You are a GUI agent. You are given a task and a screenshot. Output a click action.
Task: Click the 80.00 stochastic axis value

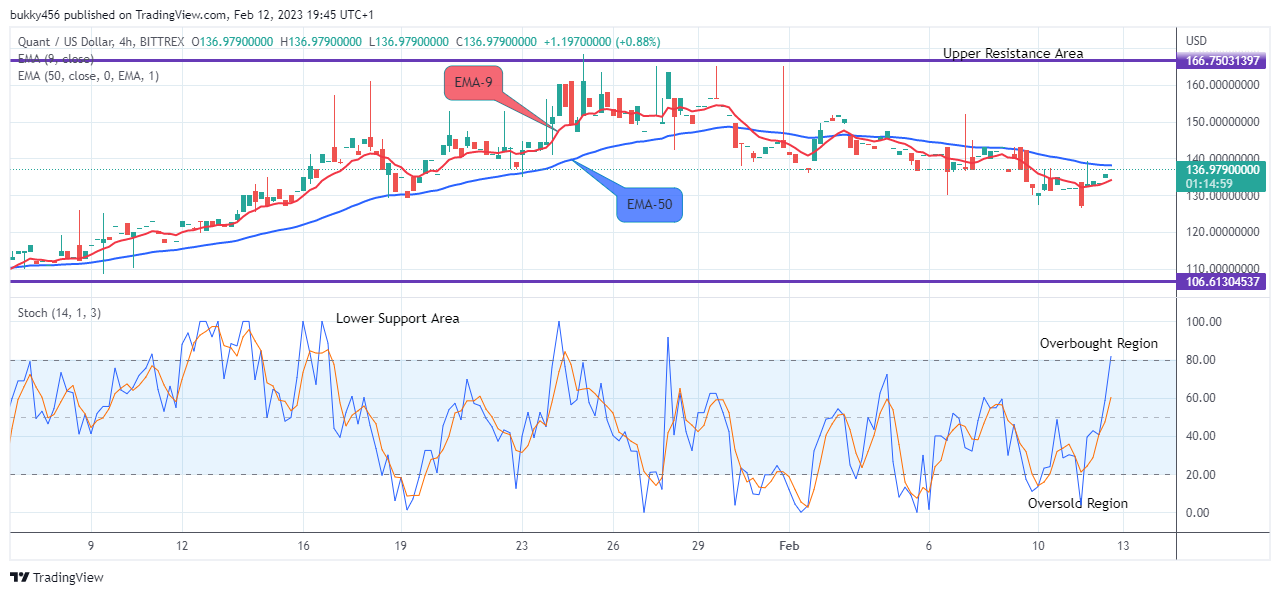(x=1203, y=360)
